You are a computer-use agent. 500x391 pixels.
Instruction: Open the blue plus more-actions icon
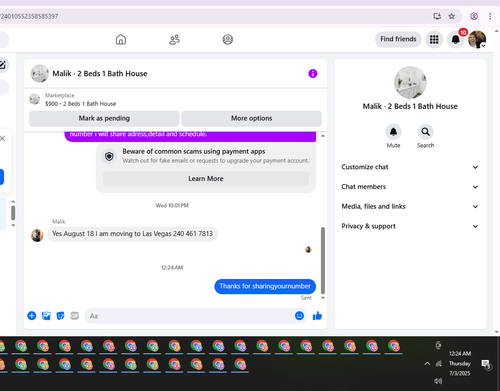tap(32, 316)
